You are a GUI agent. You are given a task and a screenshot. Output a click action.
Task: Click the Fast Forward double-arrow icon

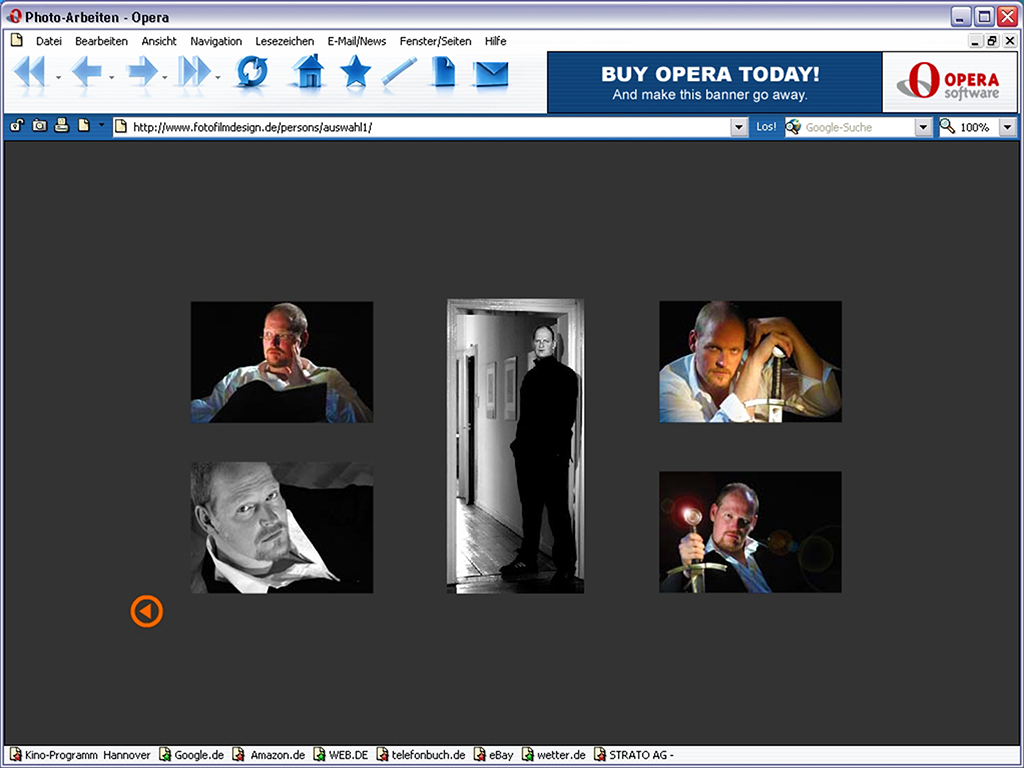pos(195,71)
